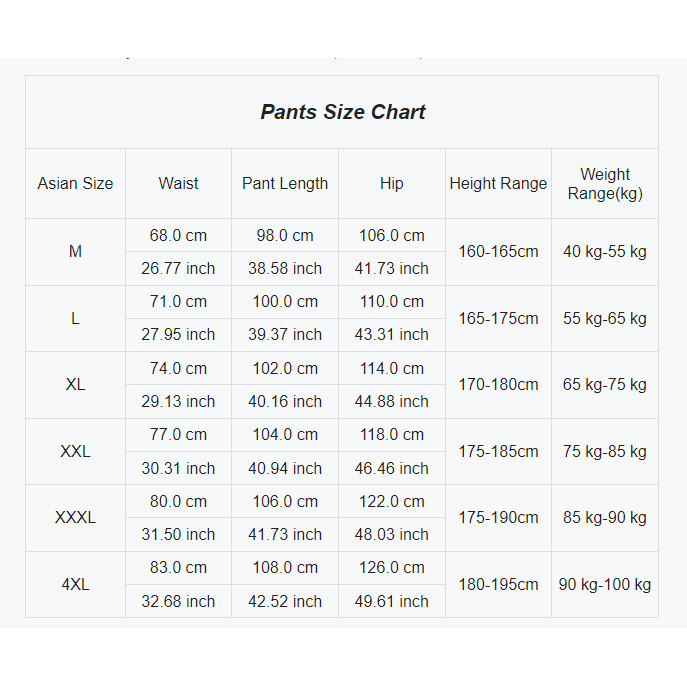Click the 90 kg-100 kg weight cell
Viewport: 687px width, 687px height.
(x=605, y=584)
